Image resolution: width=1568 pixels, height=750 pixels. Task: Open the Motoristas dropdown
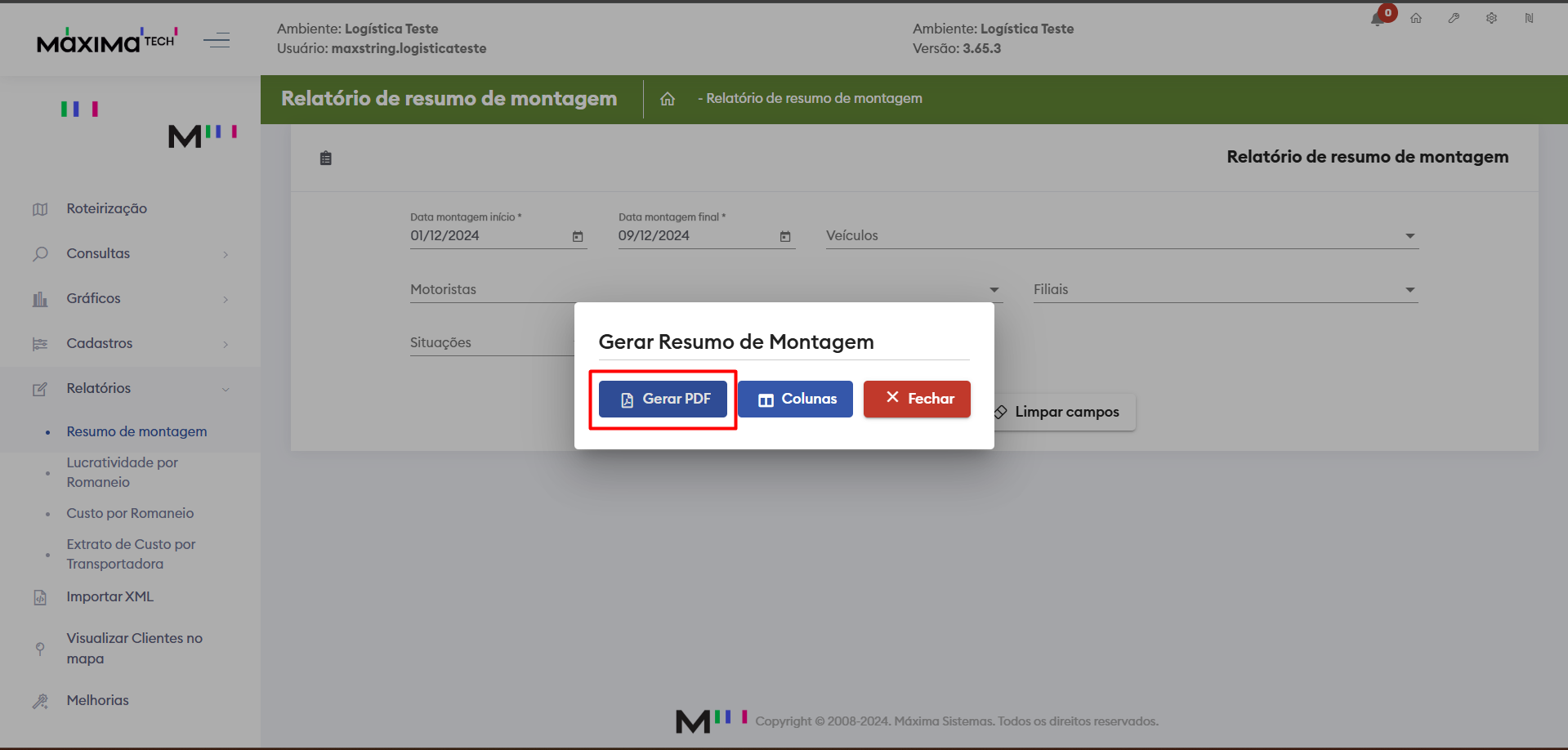[994, 290]
